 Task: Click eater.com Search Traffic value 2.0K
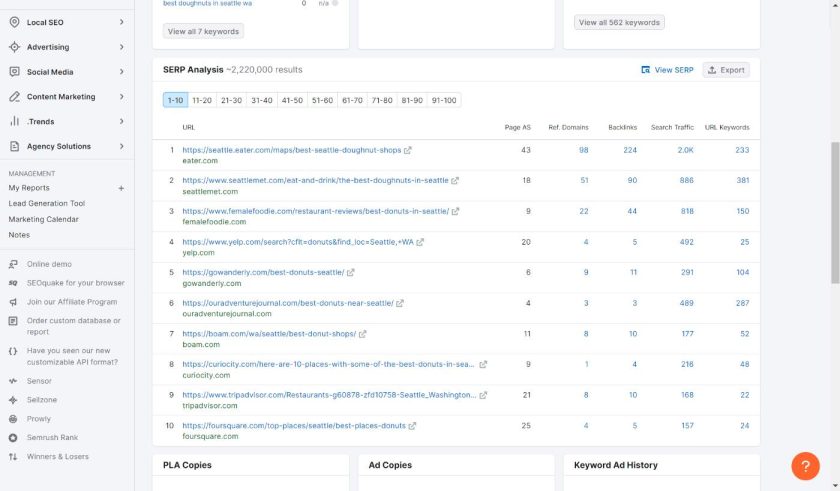685,150
